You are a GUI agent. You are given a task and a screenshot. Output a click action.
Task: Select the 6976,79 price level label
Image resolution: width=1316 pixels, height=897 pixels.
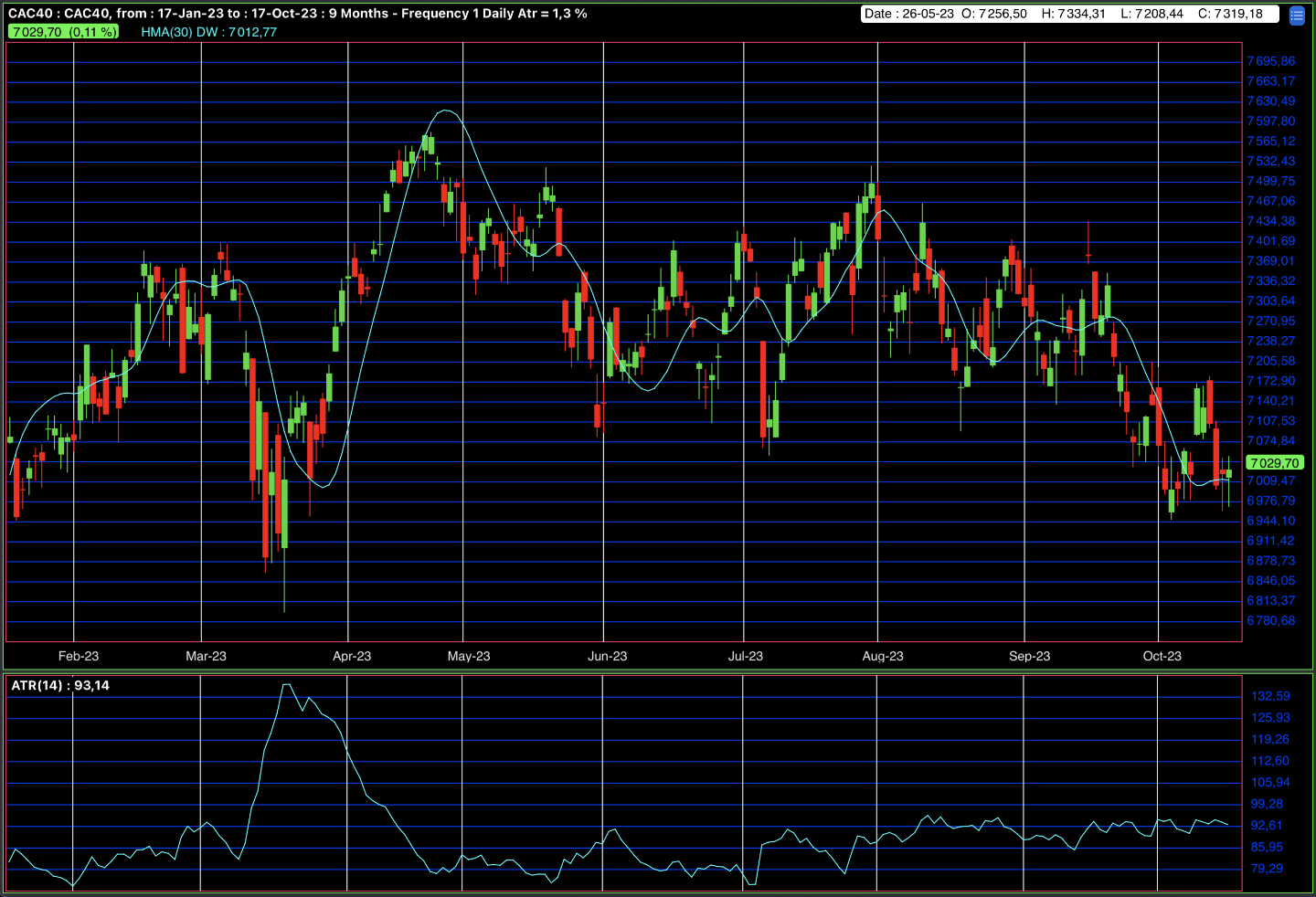coord(1271,501)
